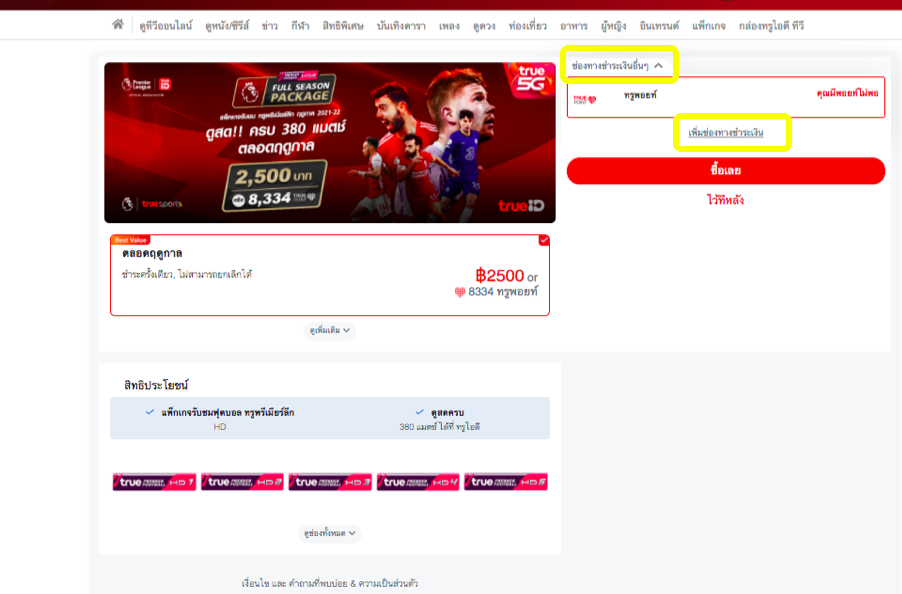
Task: Open the ความเป็นส่วนตัว privacy link
Action: 388,584
